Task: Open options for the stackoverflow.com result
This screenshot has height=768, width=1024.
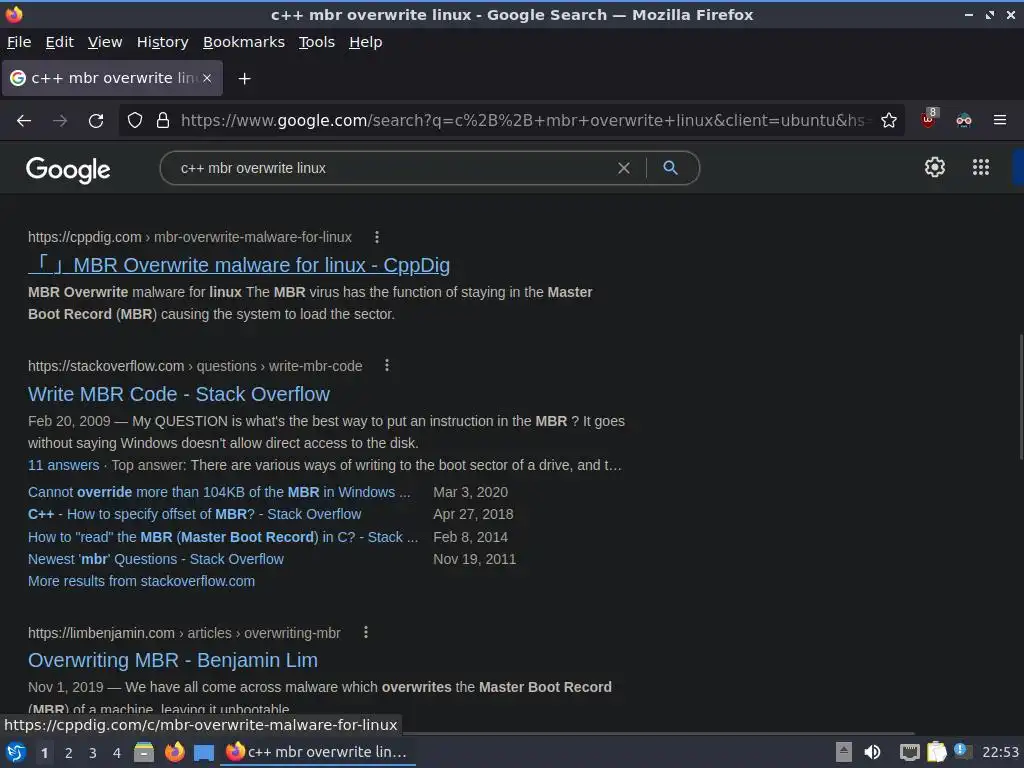Action: coord(387,366)
